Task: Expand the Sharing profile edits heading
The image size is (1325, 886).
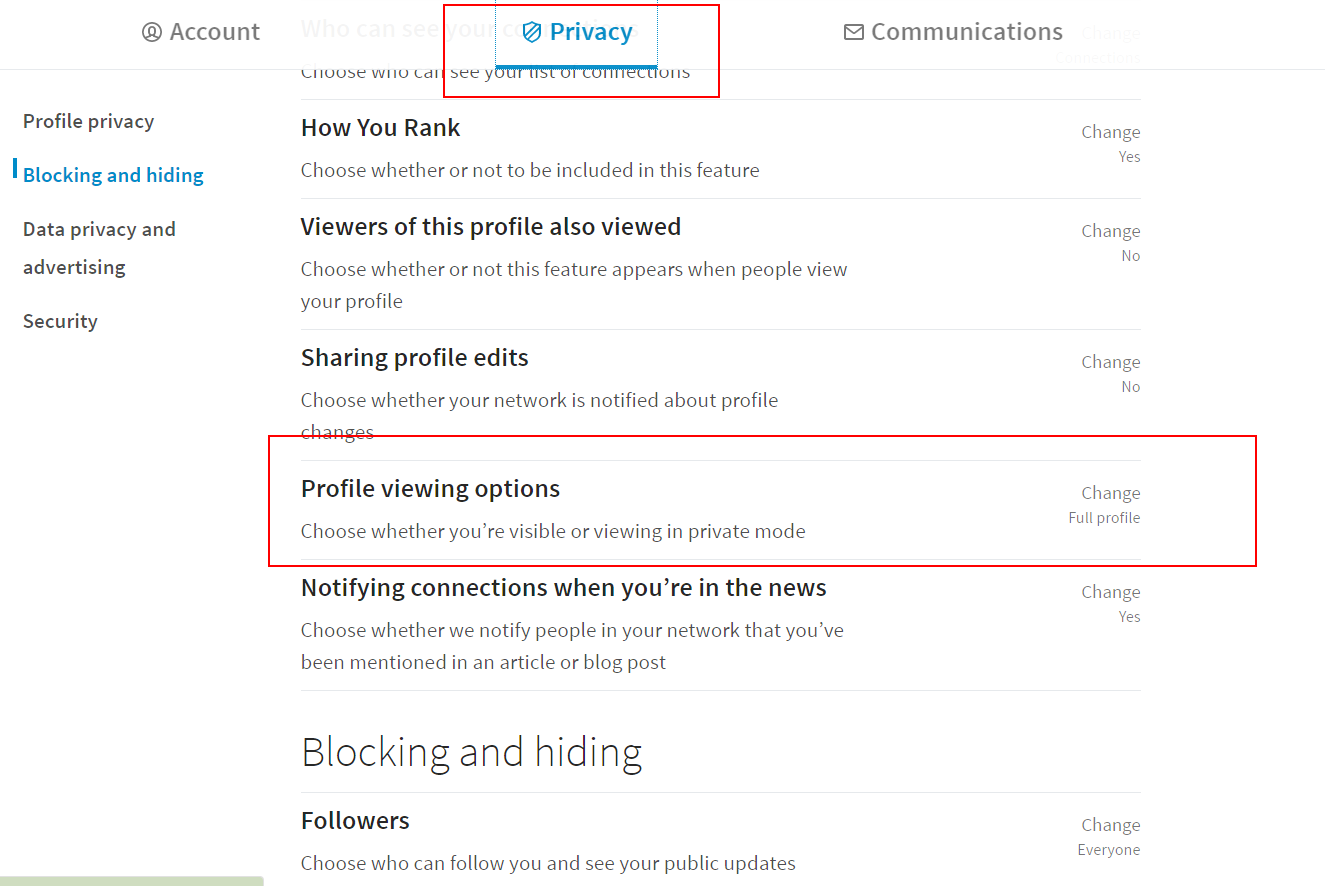Action: pyautogui.click(x=415, y=358)
